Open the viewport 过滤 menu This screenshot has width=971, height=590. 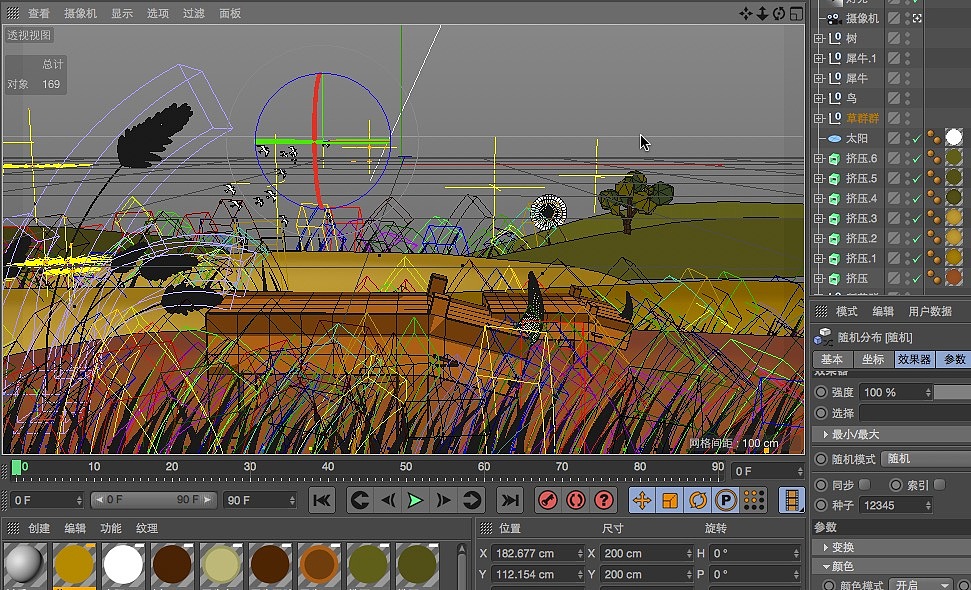(194, 13)
